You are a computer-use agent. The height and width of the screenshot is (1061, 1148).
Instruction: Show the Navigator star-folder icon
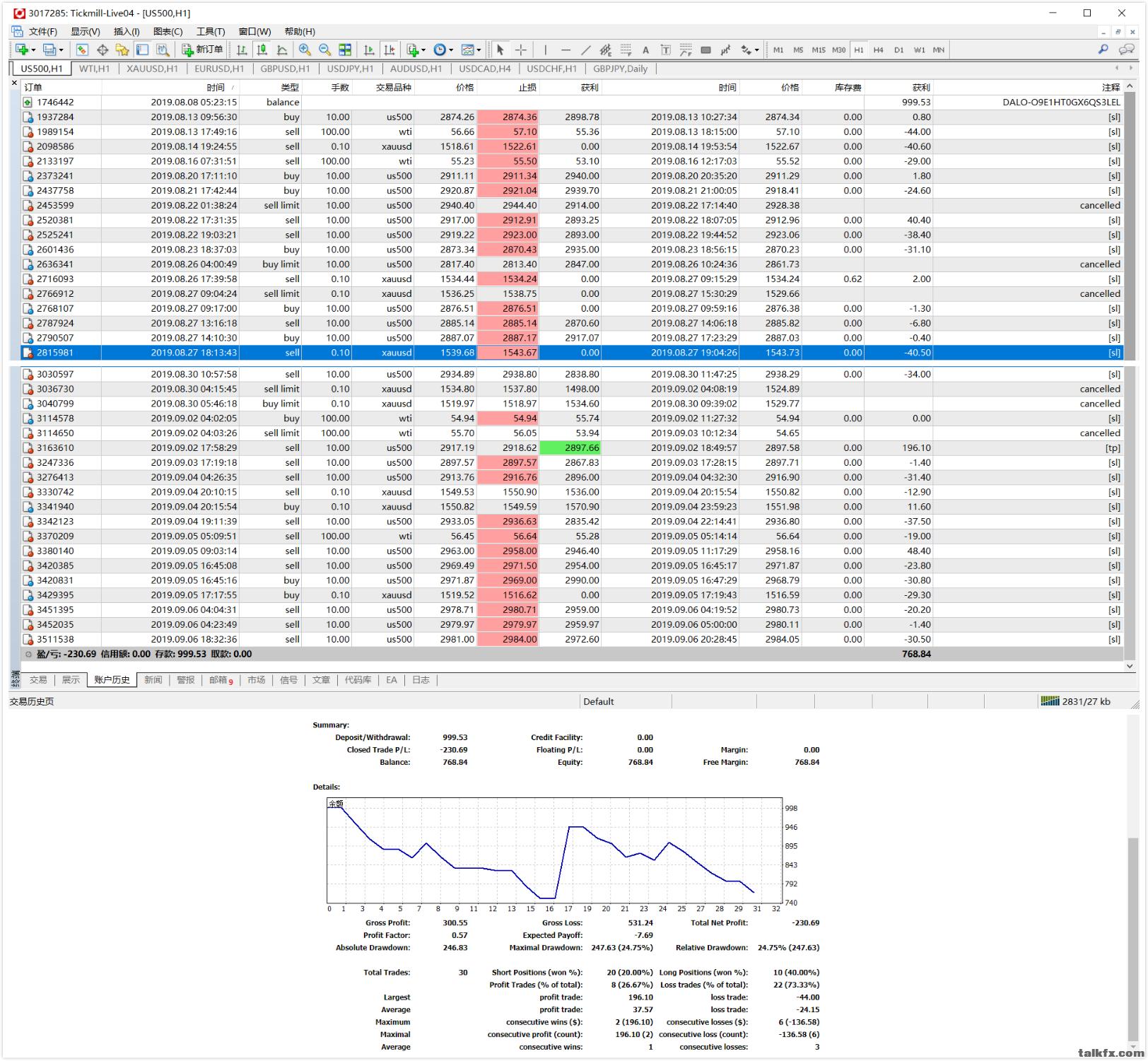coord(122,49)
